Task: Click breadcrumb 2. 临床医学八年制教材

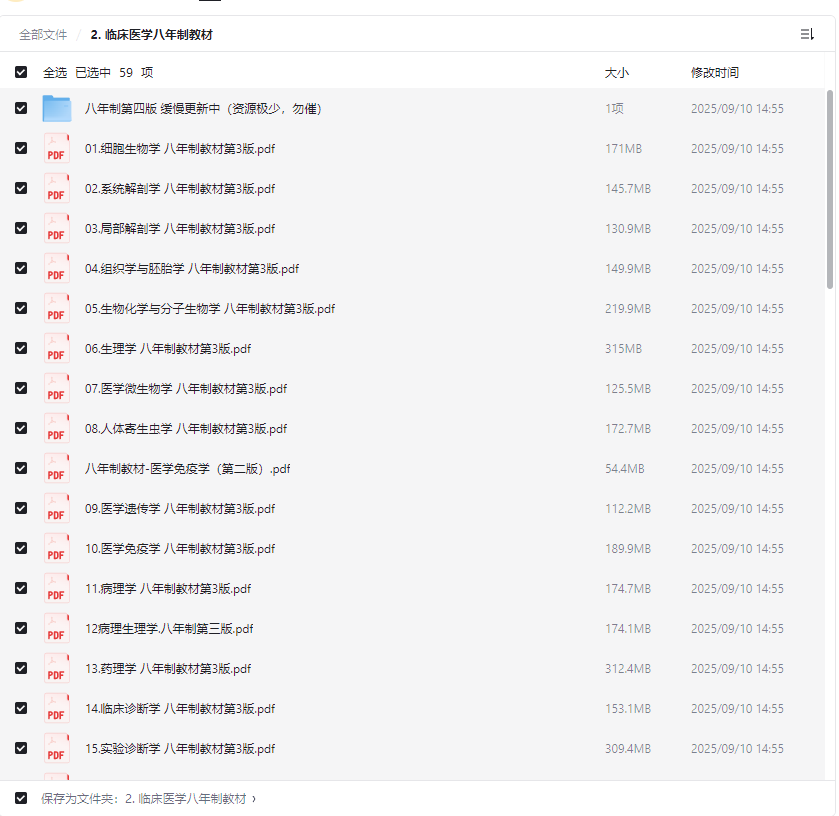Action: [x=151, y=35]
